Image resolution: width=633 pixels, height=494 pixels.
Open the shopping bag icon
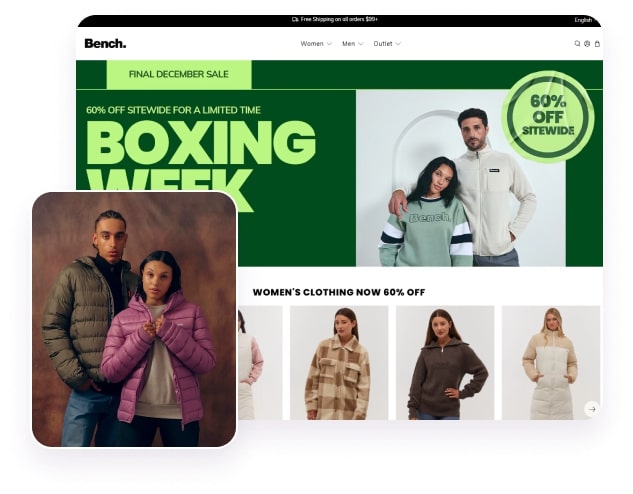coord(597,44)
